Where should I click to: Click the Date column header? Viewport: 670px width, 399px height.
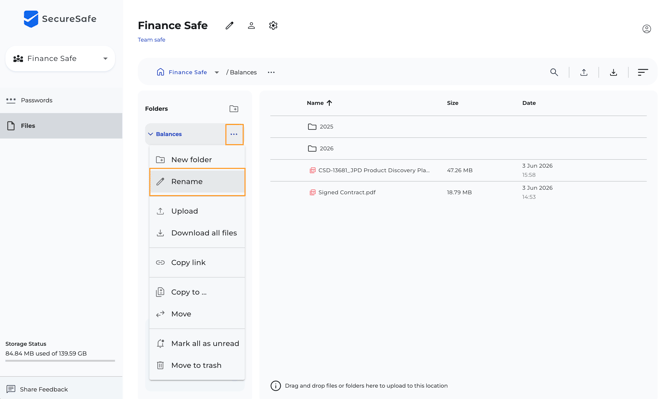click(529, 103)
